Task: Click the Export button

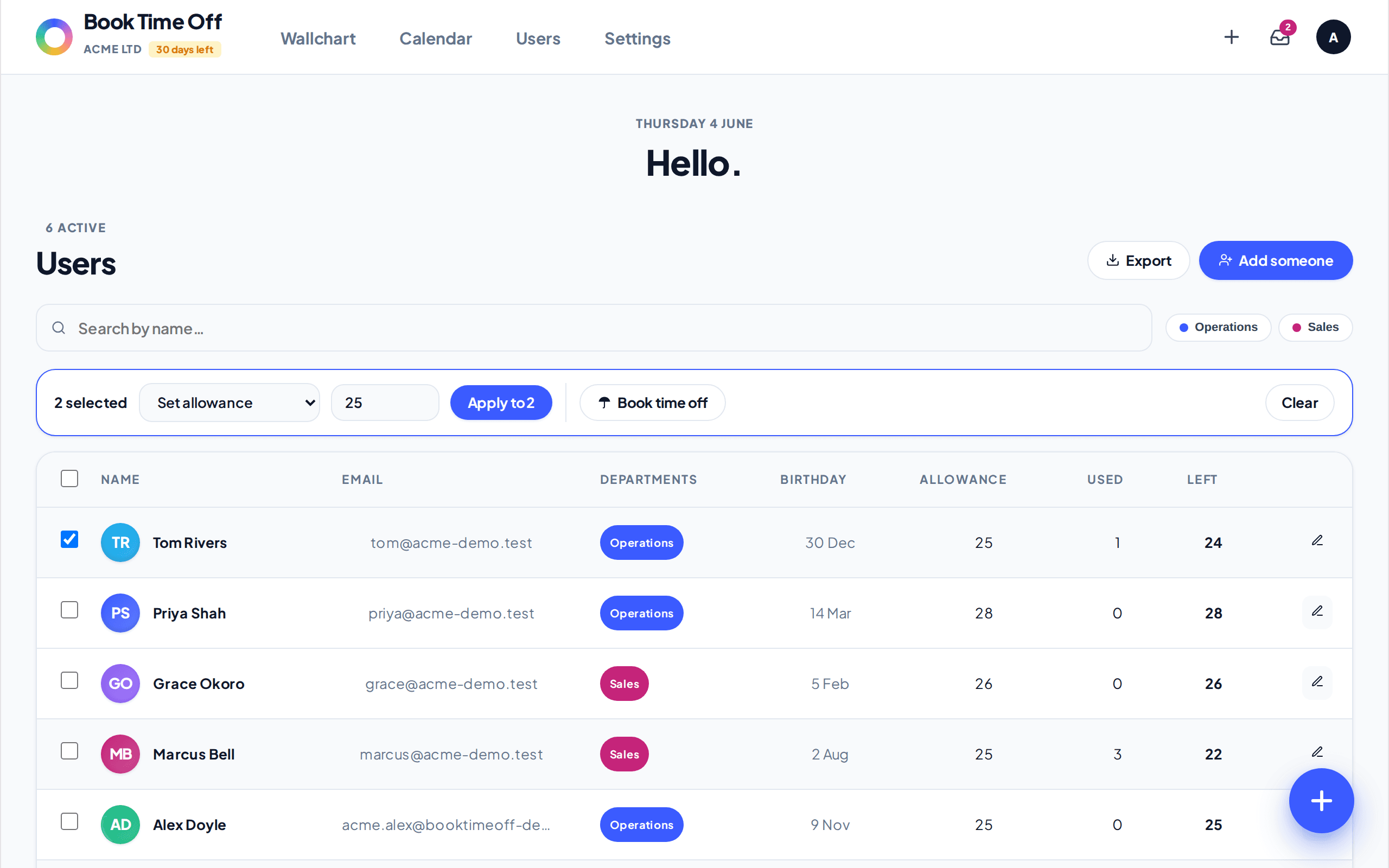Action: pos(1138,260)
